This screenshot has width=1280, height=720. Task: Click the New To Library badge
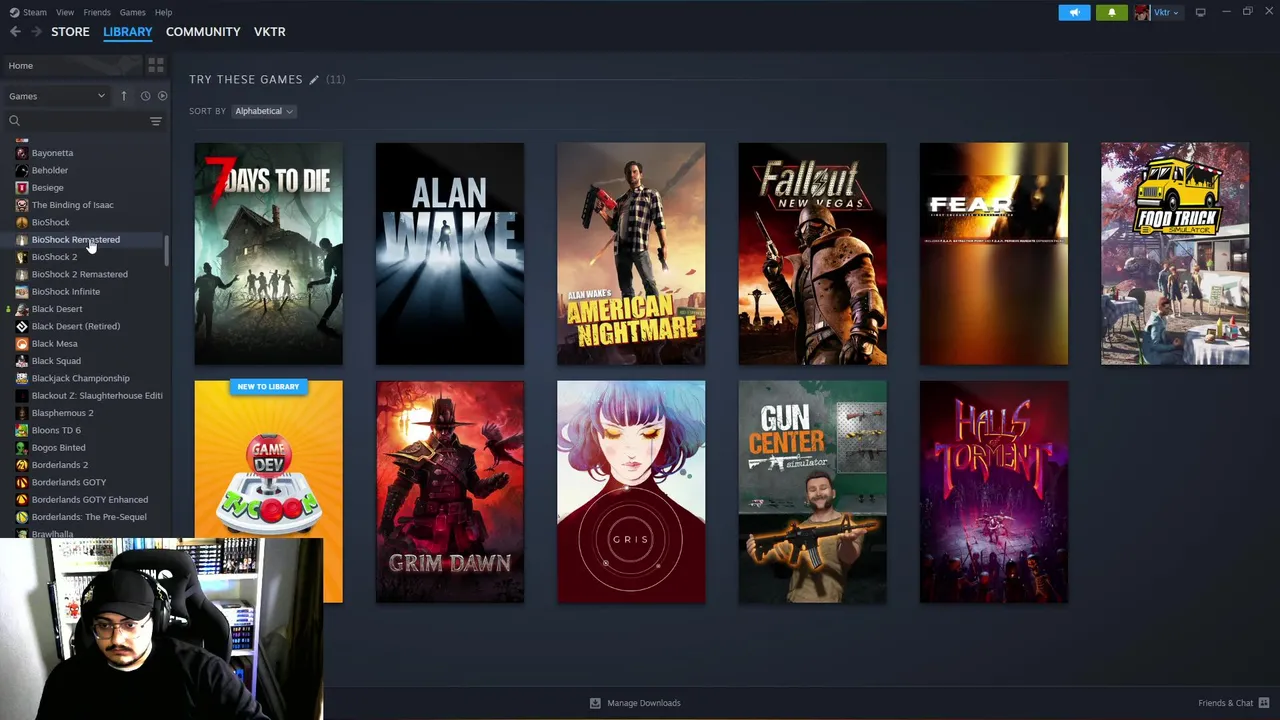pos(268,387)
